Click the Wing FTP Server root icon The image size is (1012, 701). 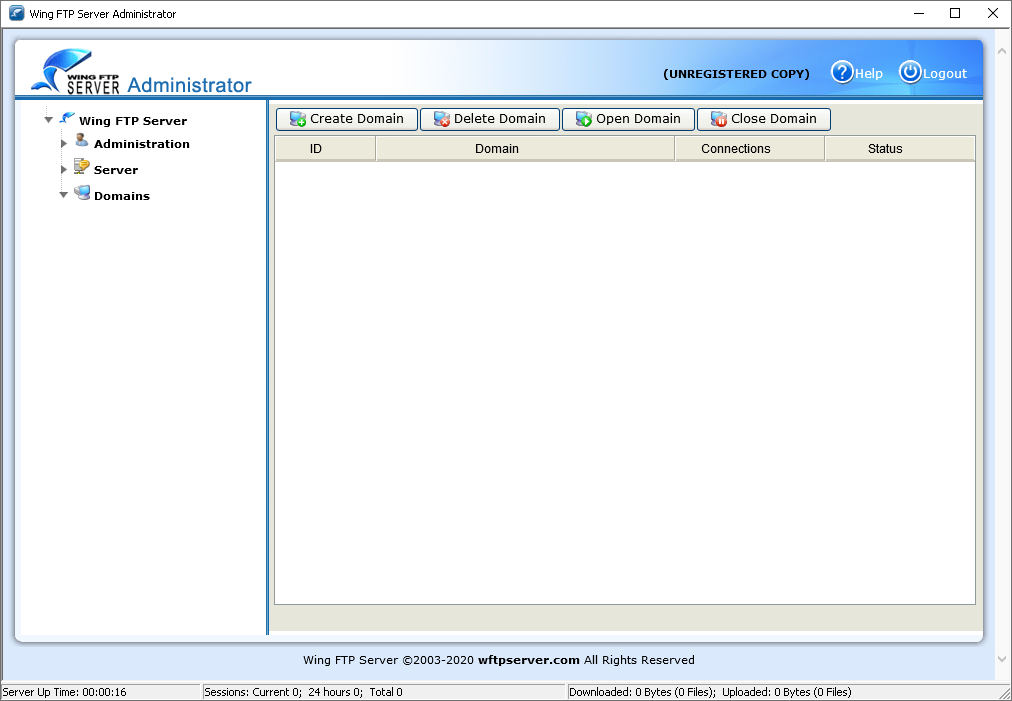(x=67, y=117)
